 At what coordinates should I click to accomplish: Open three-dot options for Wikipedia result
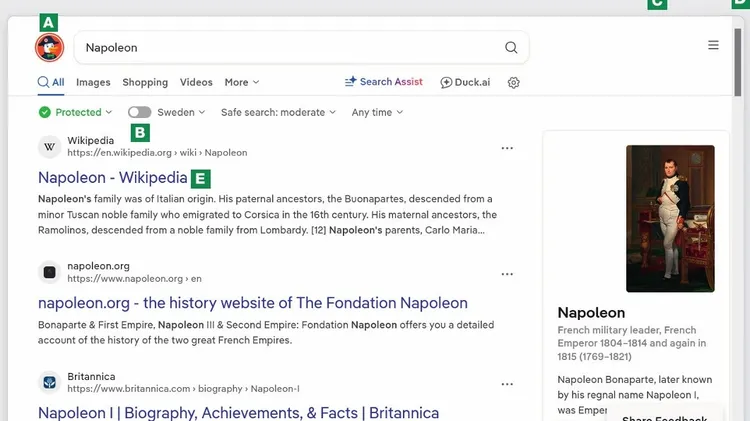tap(507, 148)
